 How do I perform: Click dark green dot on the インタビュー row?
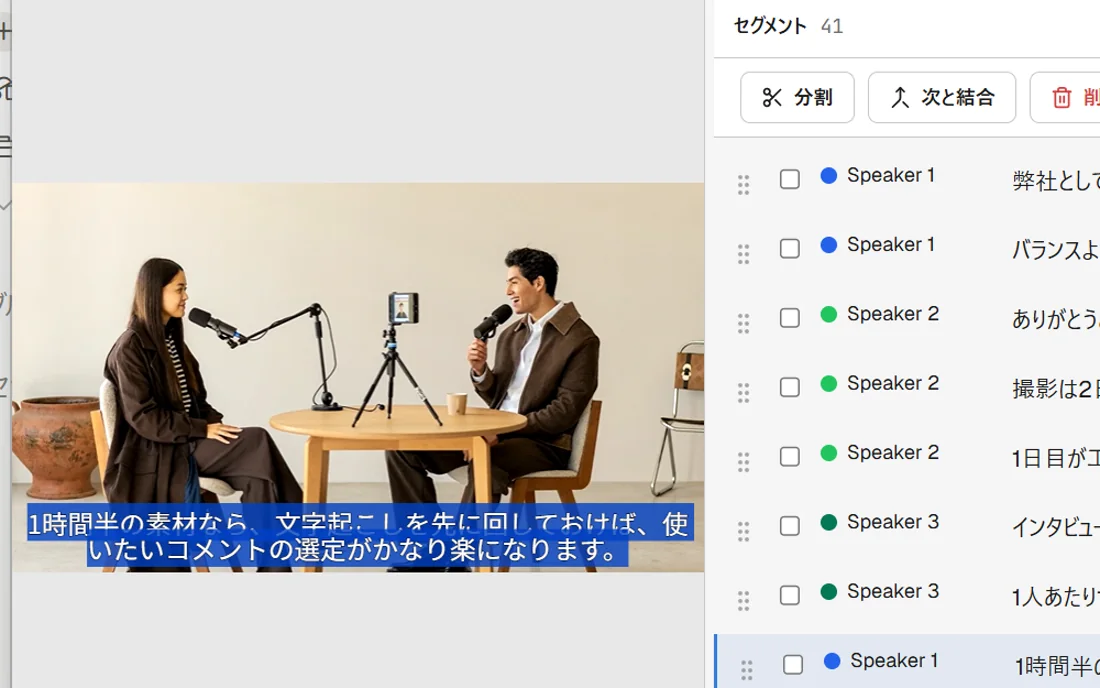(829, 522)
